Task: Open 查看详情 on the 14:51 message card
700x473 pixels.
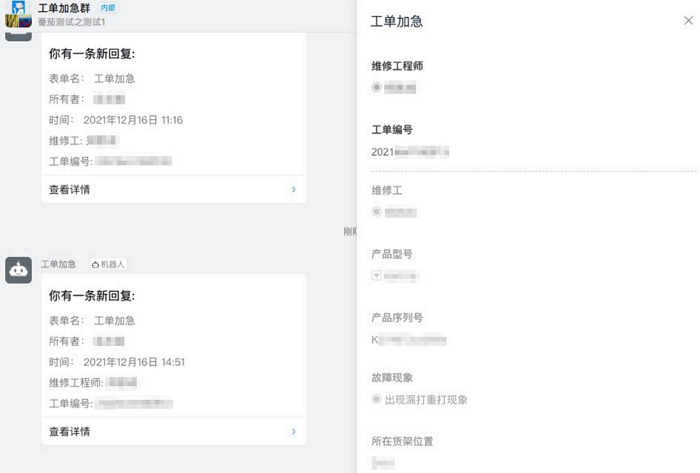Action: 174,432
